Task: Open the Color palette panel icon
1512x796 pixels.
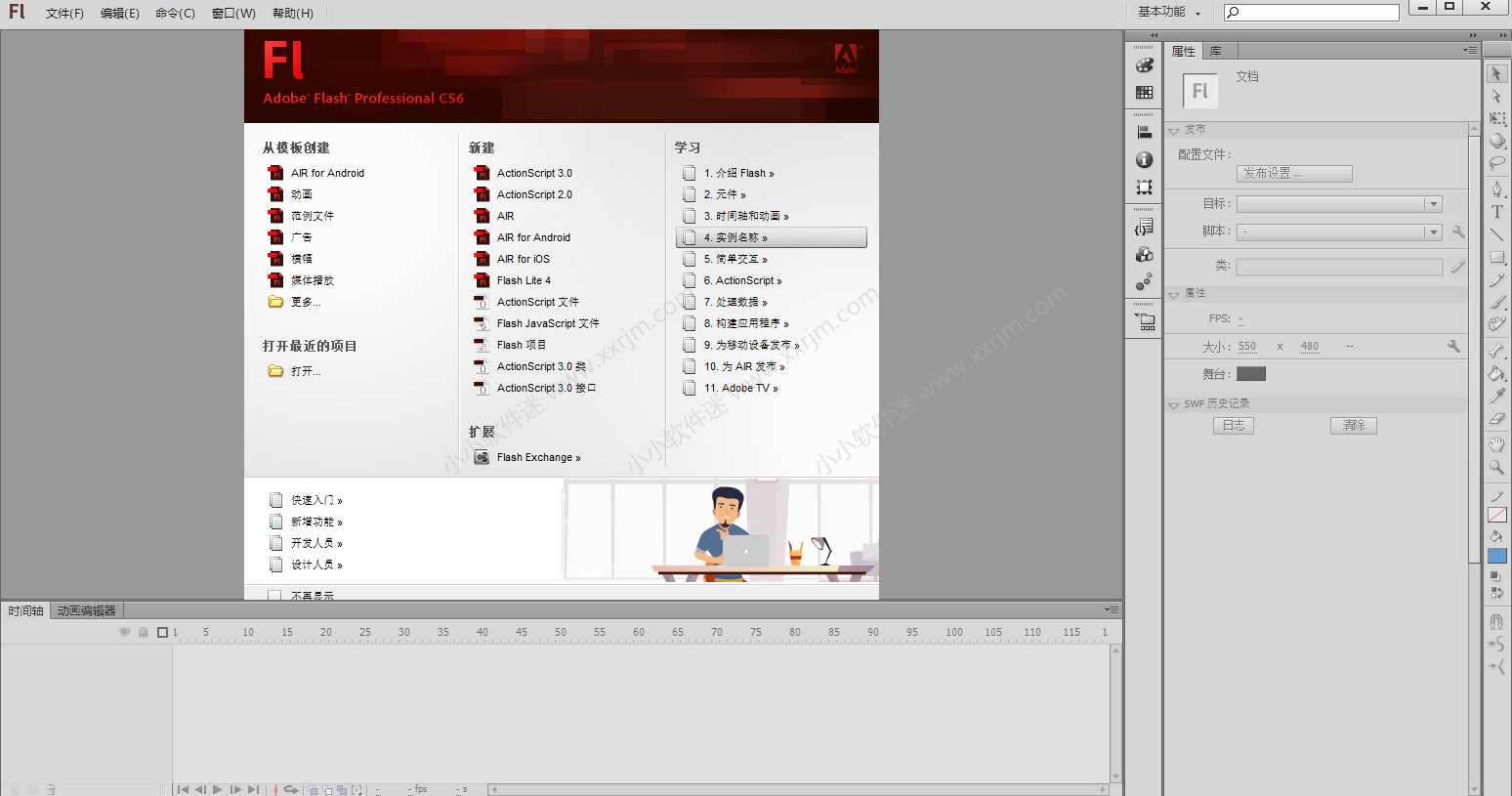Action: point(1144,65)
